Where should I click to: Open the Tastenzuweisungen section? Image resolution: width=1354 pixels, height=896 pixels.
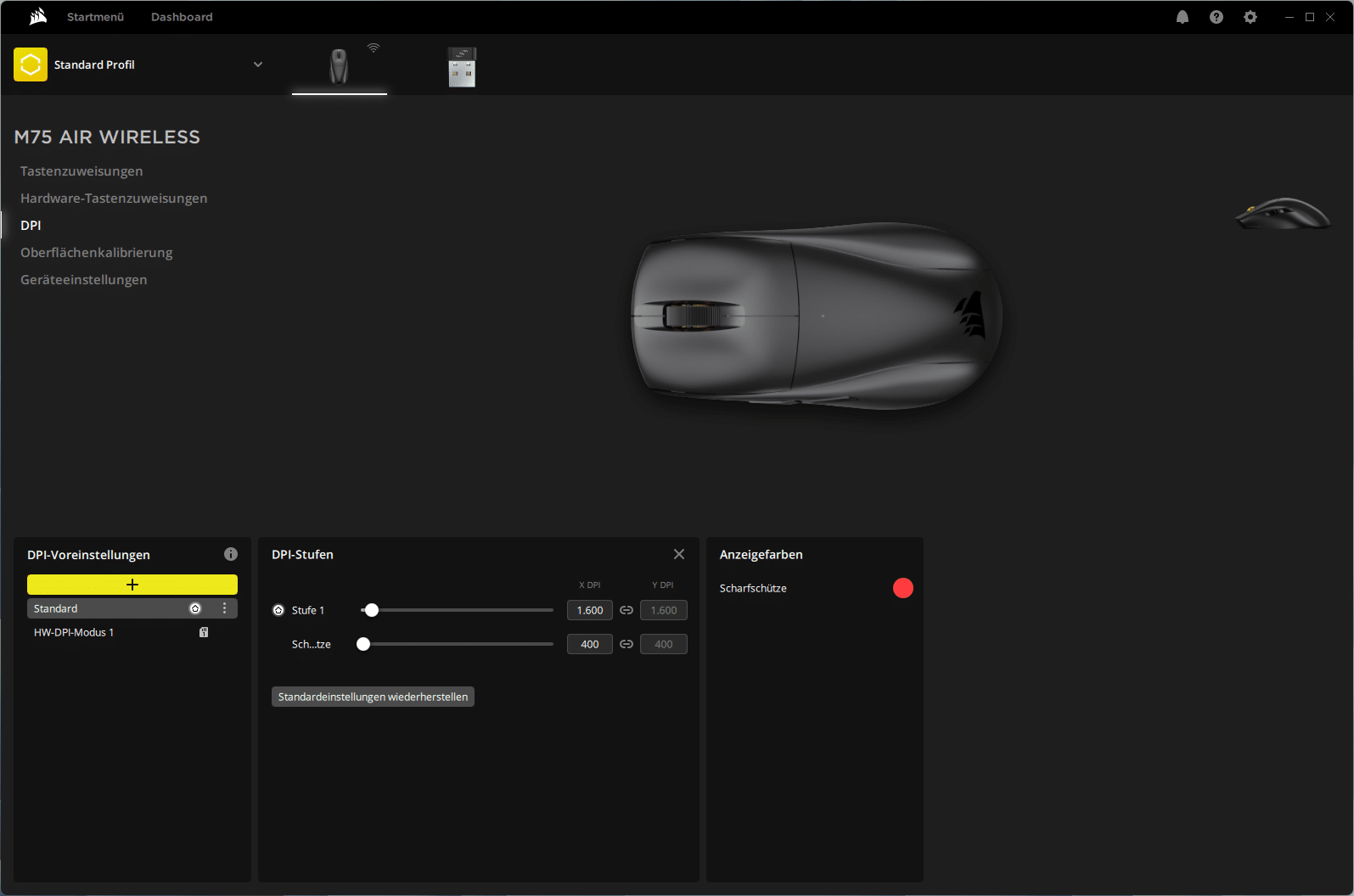point(81,171)
